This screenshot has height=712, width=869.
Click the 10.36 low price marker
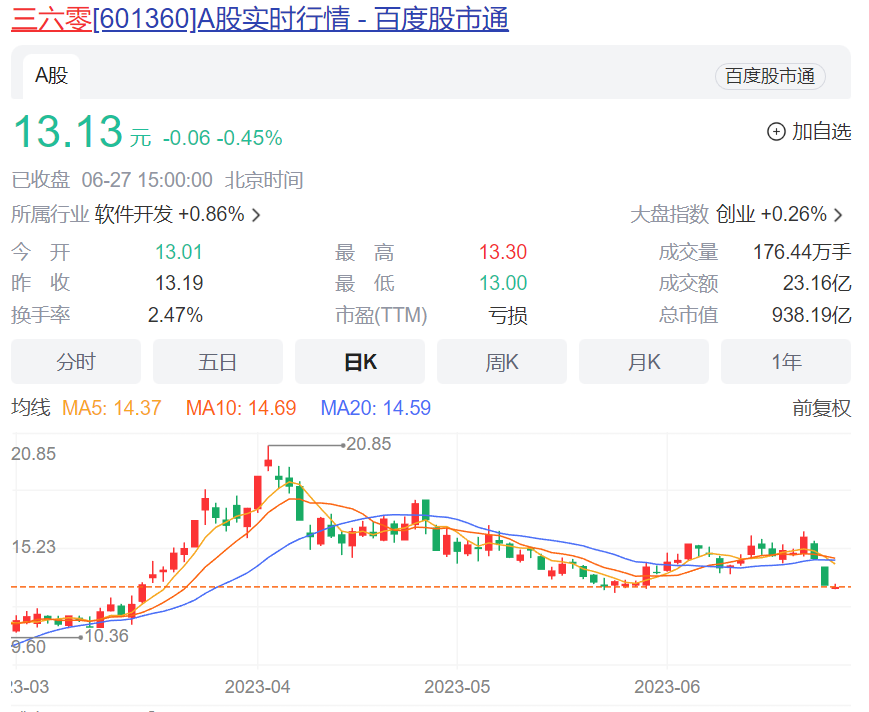(106, 636)
